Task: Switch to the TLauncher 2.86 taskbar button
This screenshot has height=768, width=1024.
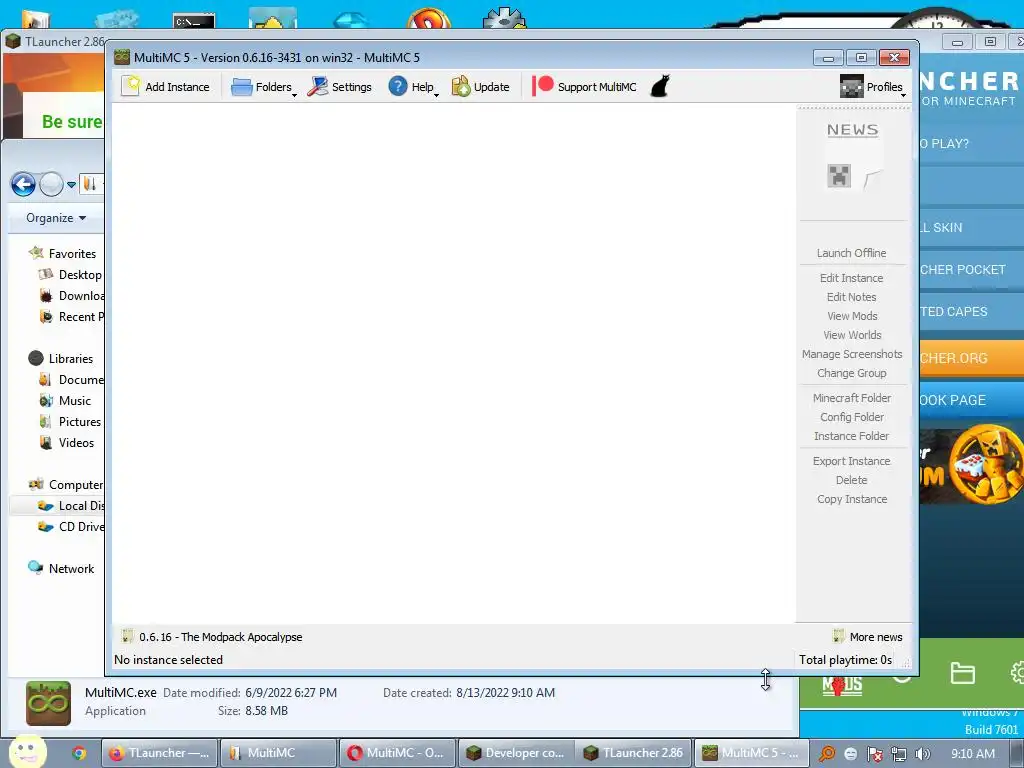Action: tap(634, 753)
